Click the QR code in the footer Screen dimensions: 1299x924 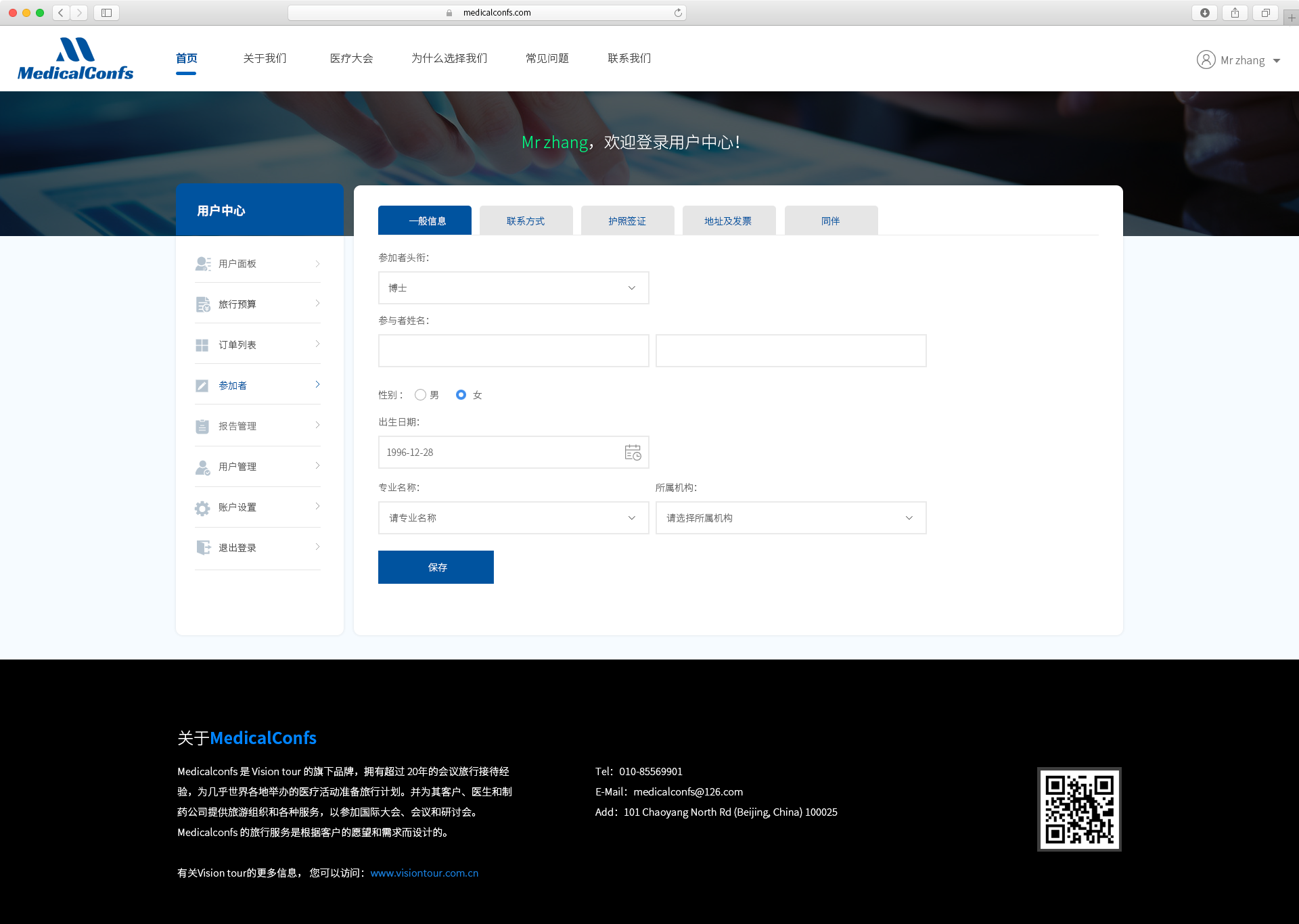[x=1079, y=809]
